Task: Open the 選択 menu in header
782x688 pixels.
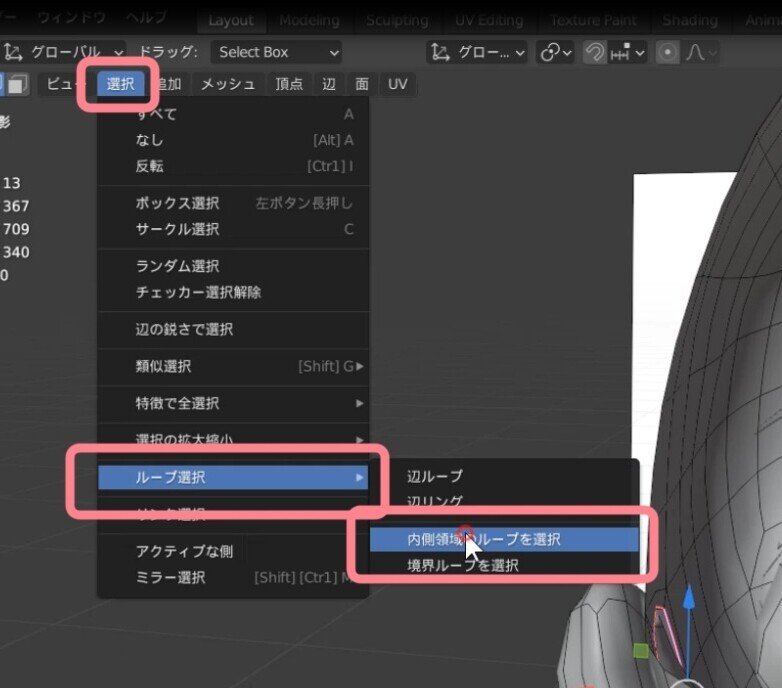Action: point(121,84)
